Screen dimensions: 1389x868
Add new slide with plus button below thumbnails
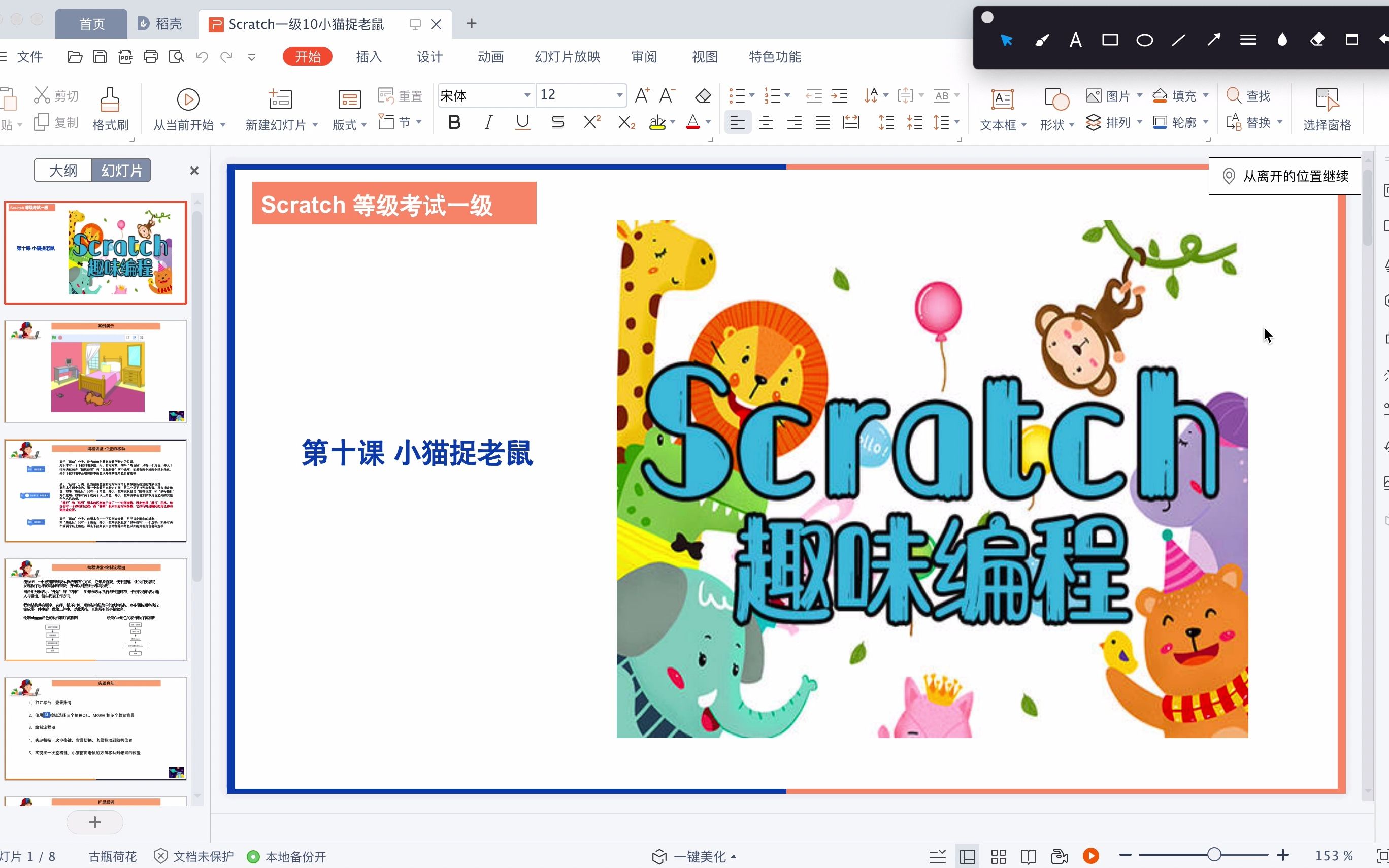coord(95,823)
